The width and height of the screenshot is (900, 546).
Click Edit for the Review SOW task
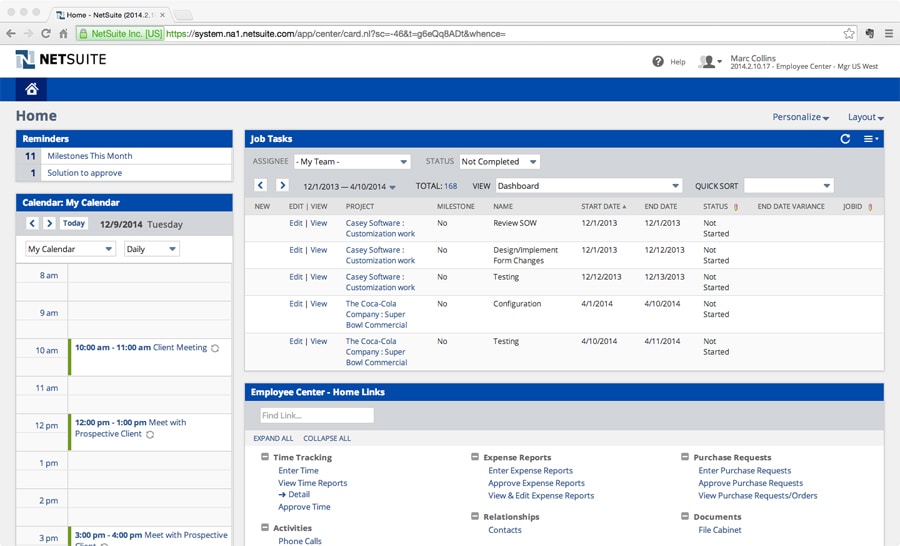click(296, 223)
